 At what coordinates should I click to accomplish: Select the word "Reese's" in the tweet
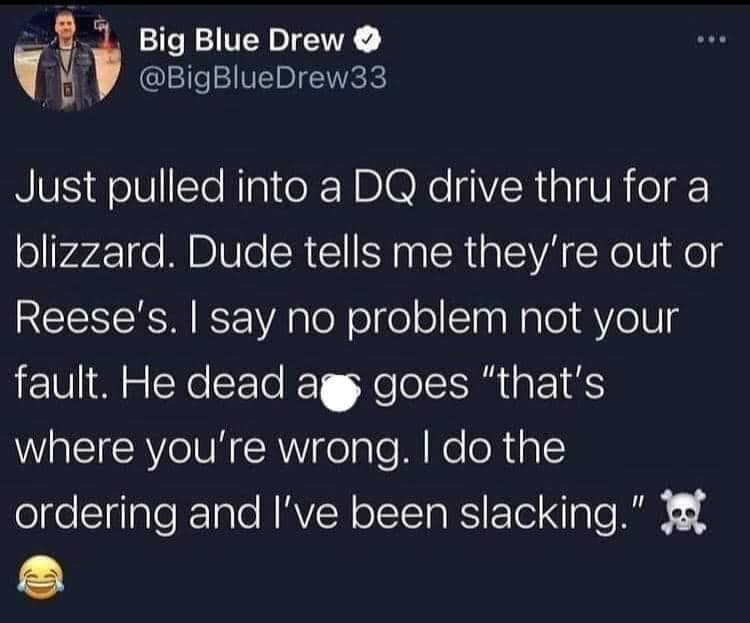[x=91, y=318]
